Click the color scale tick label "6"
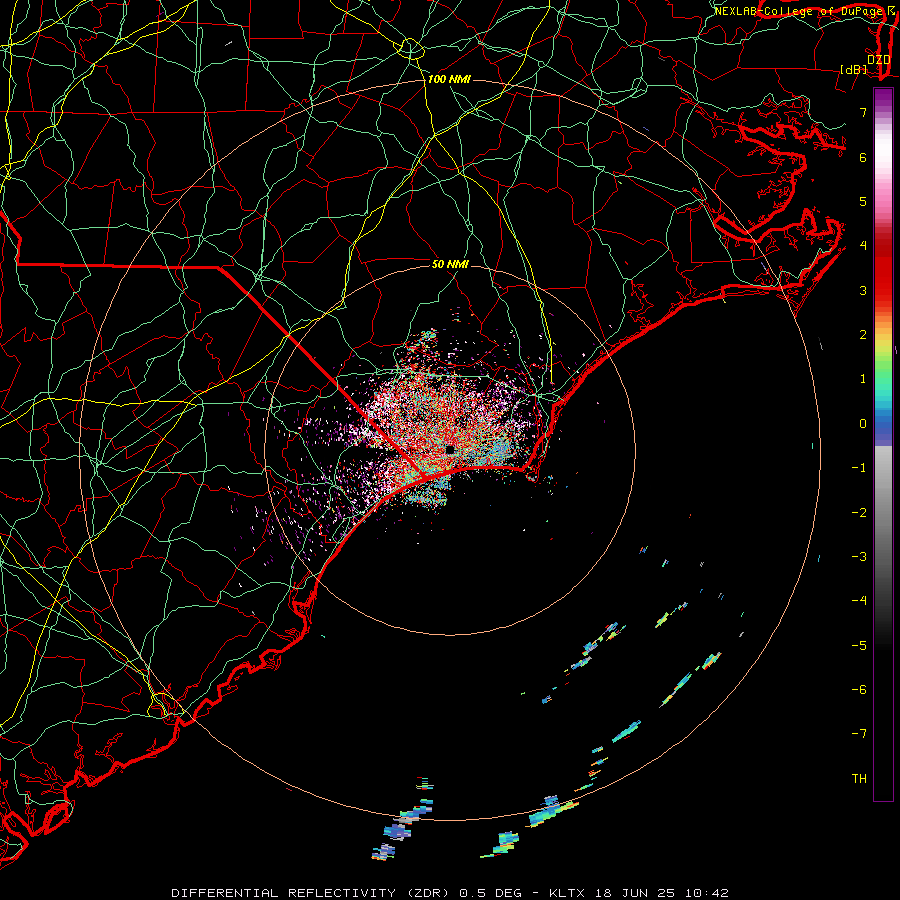 point(863,157)
